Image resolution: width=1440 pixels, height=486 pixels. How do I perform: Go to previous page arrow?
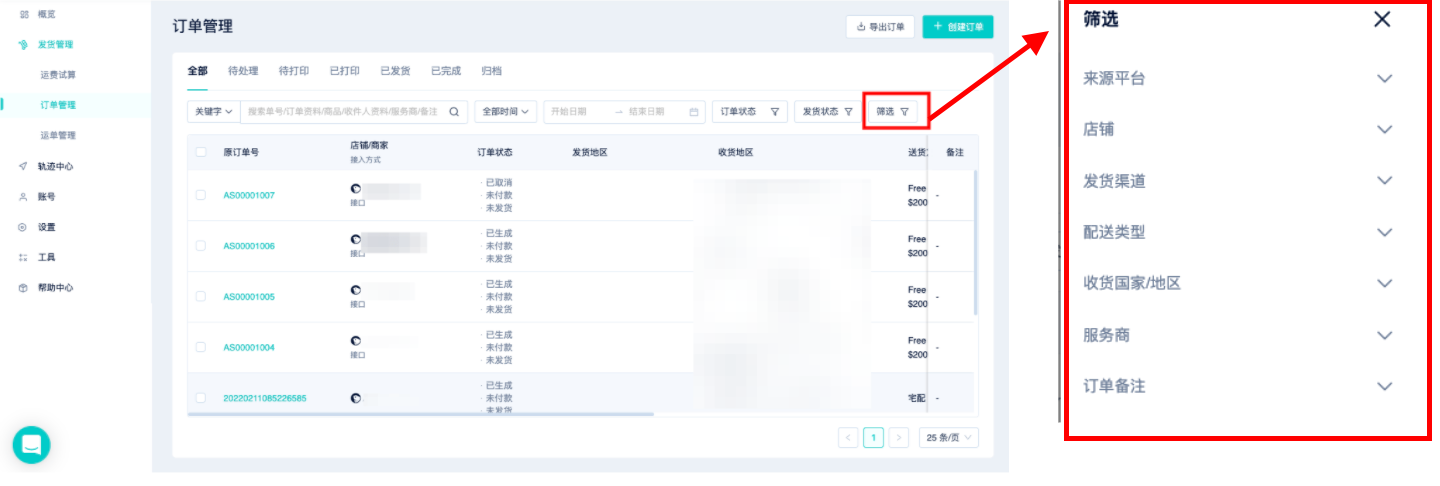tap(848, 437)
